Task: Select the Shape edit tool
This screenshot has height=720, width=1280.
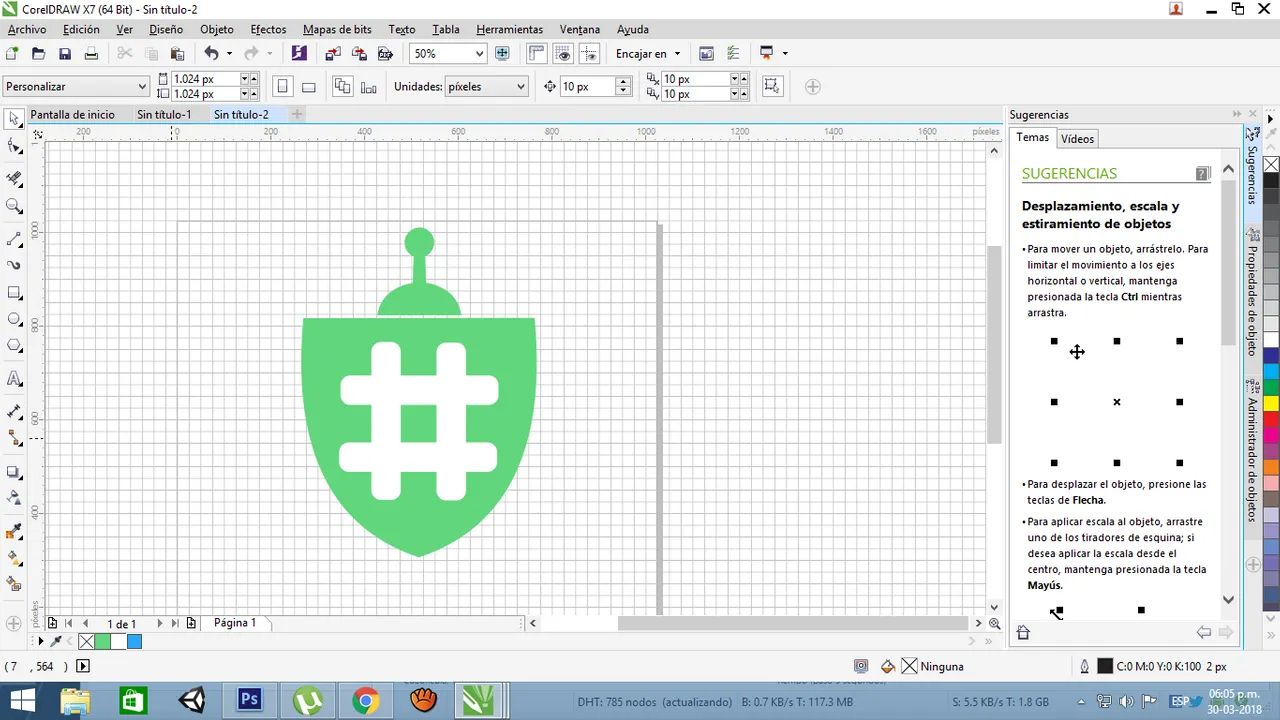Action: (14, 147)
